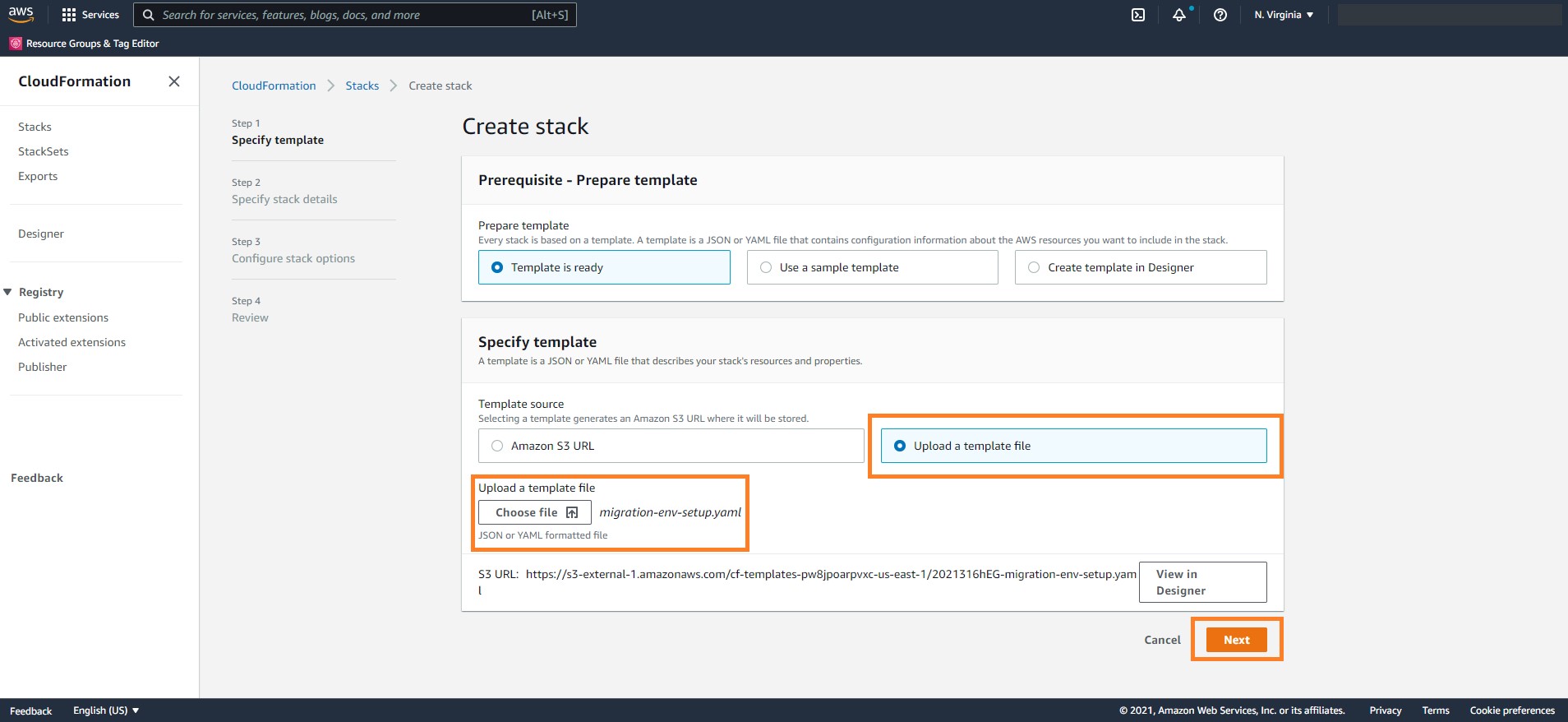
Task: Click Step 1 Specify template
Action: (x=278, y=132)
